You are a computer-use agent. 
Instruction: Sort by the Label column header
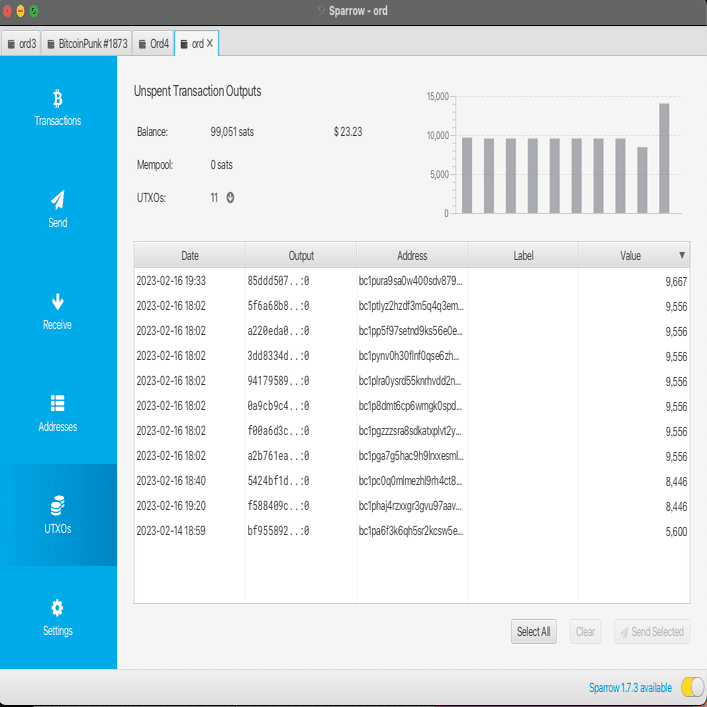(x=523, y=255)
